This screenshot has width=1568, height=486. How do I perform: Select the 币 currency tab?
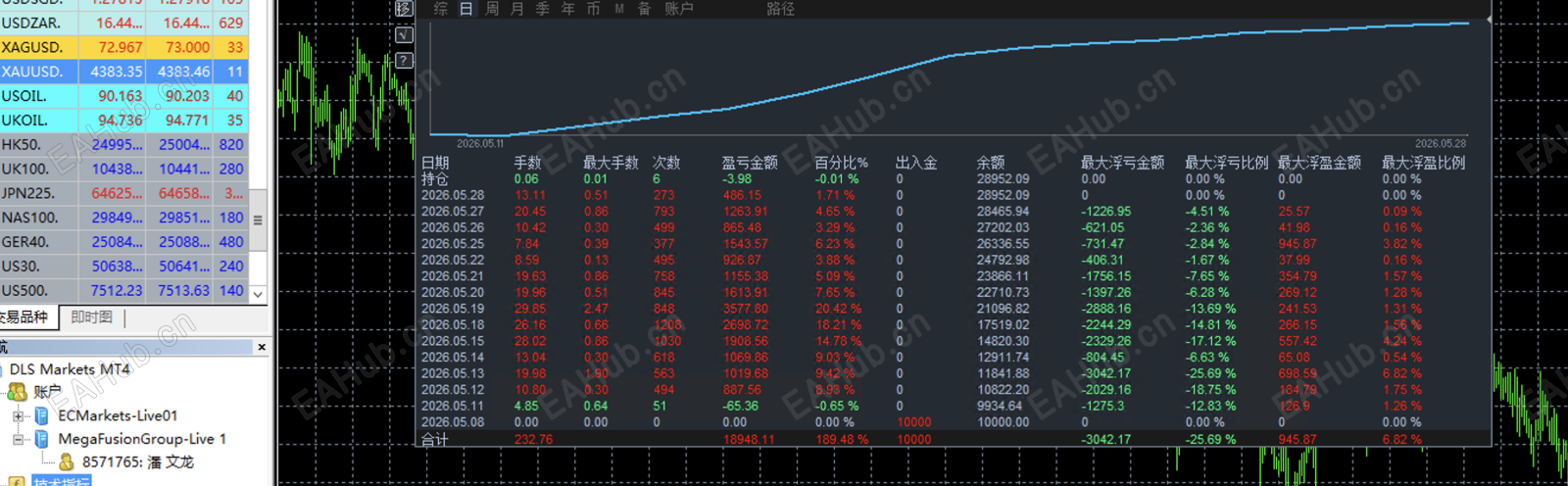(594, 9)
